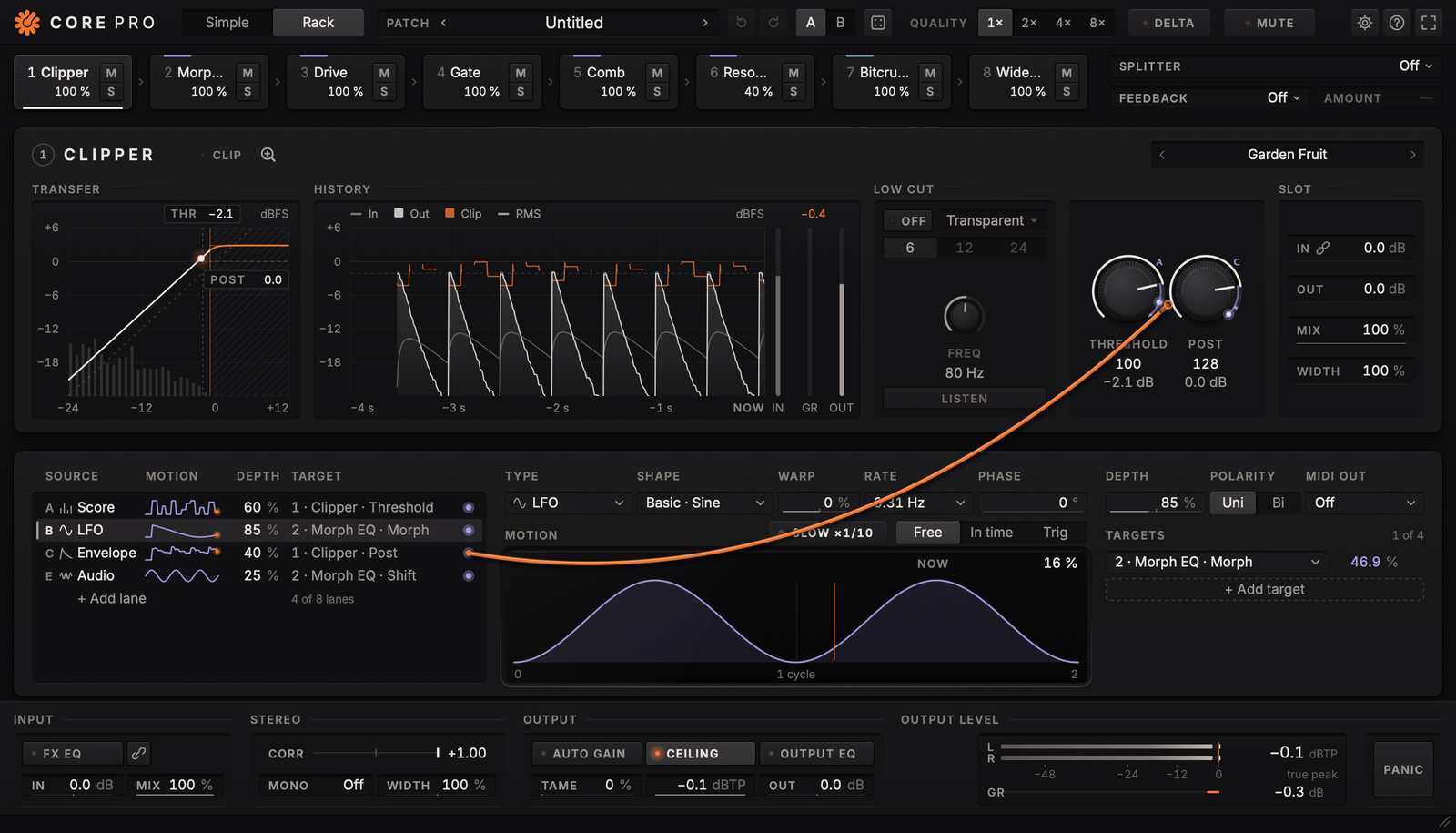Open the MIDI Out Off dropdown
This screenshot has width=1456, height=833.
pos(1365,503)
